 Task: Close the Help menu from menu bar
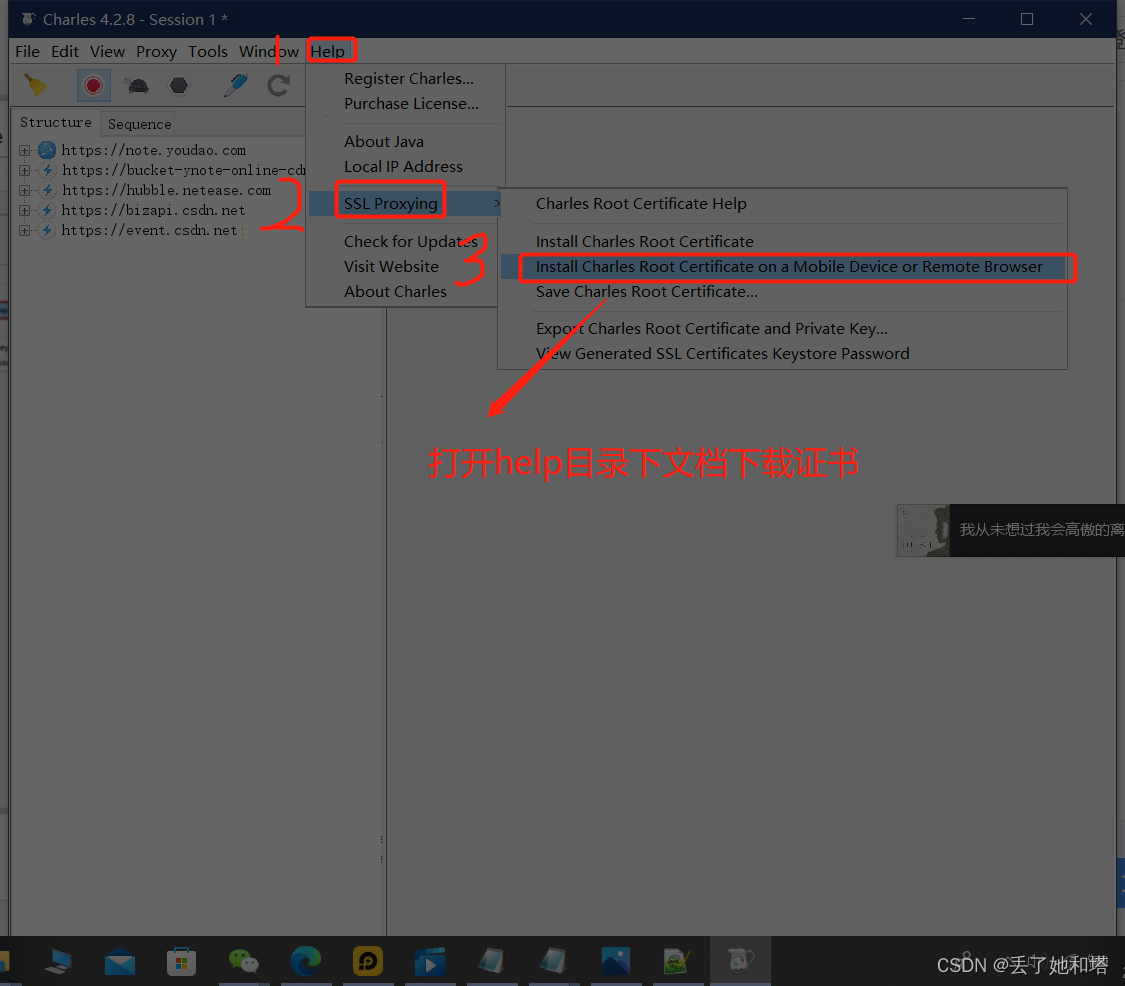tap(328, 51)
